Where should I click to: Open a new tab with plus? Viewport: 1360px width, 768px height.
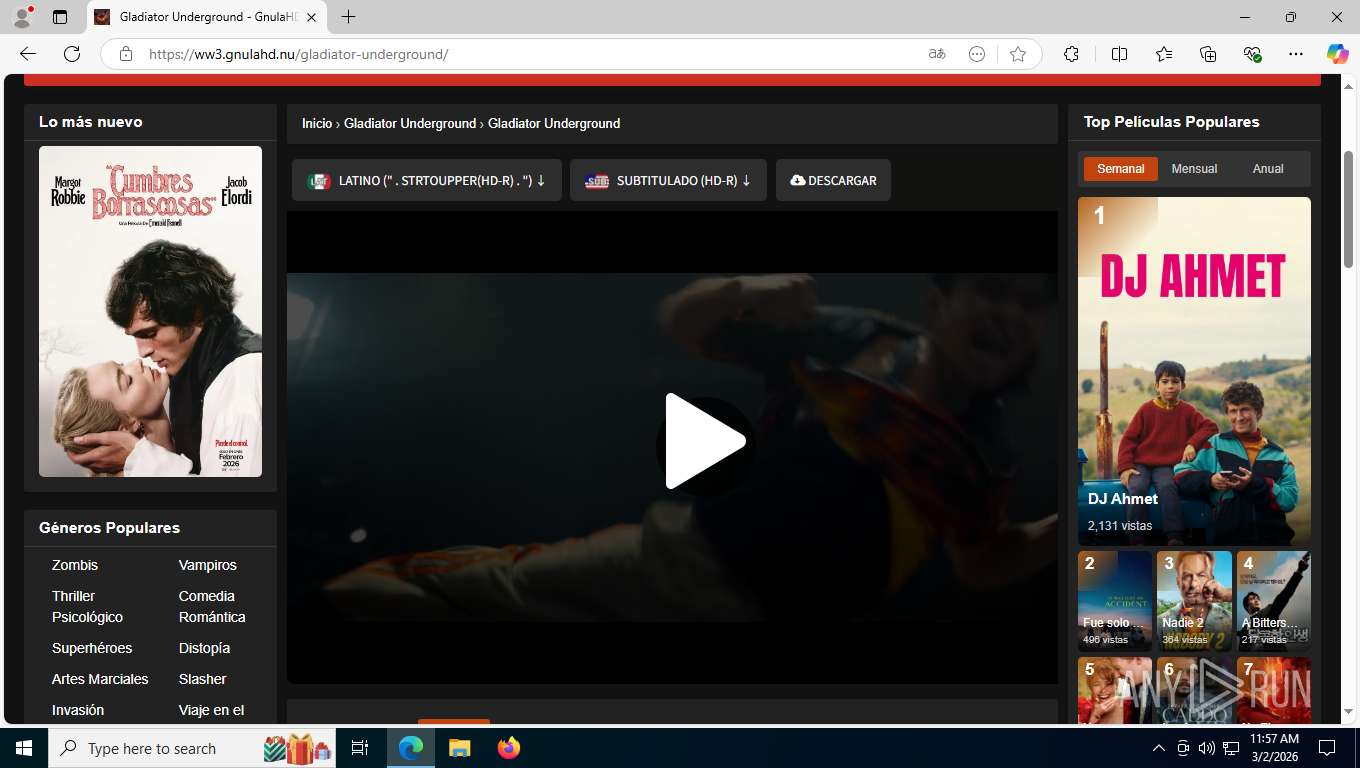pyautogui.click(x=348, y=17)
